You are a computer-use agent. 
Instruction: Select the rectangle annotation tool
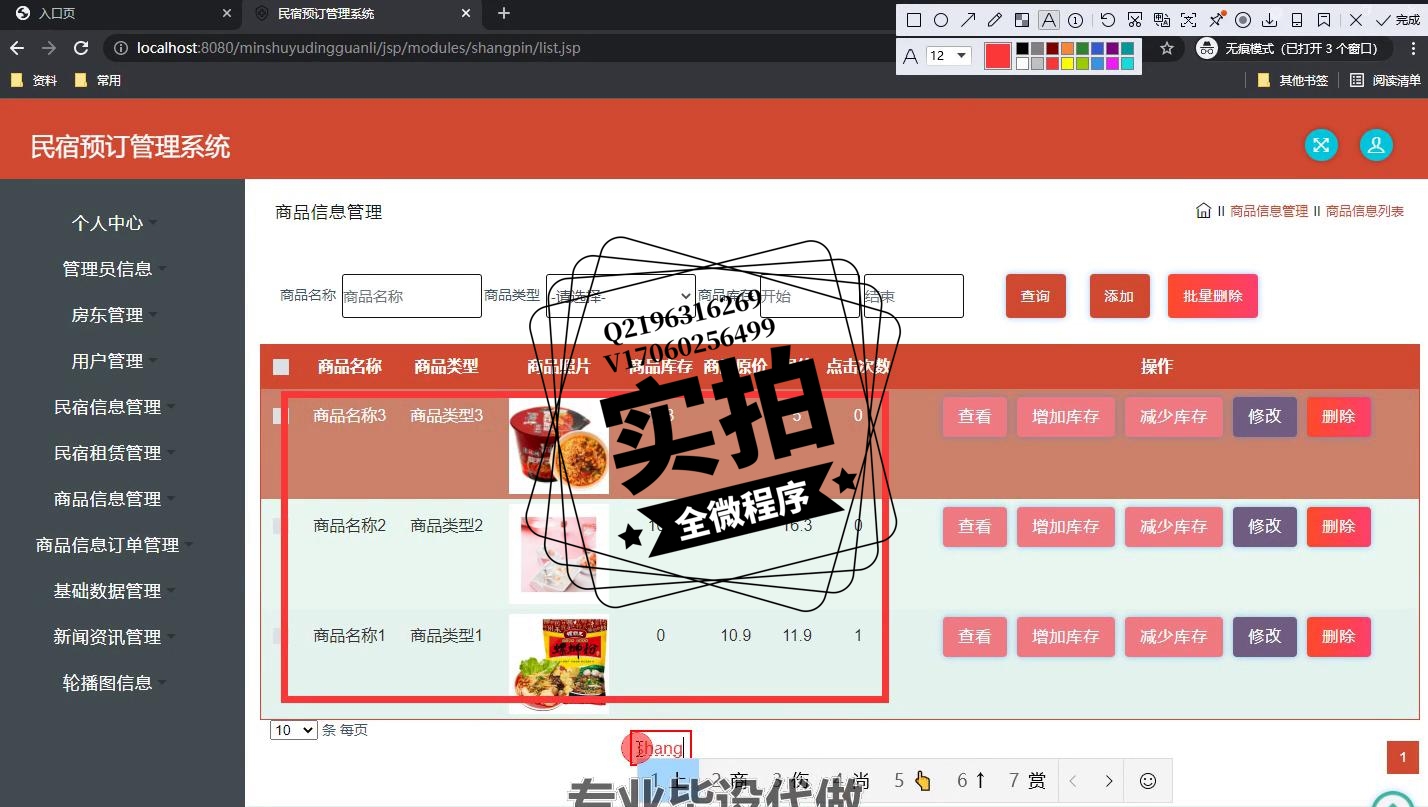914,20
